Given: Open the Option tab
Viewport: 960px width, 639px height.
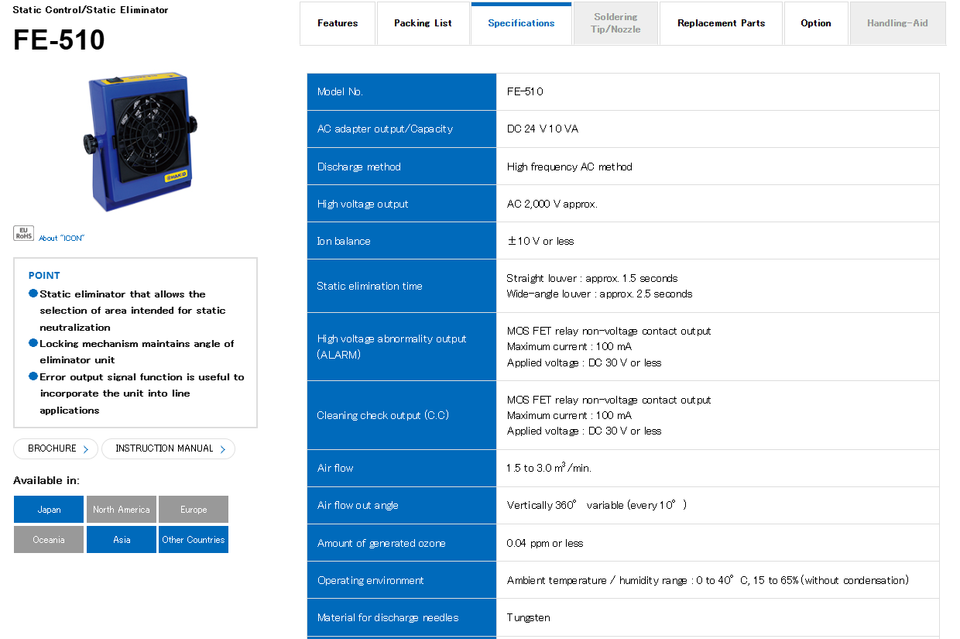Looking at the screenshot, I should (x=816, y=23).
